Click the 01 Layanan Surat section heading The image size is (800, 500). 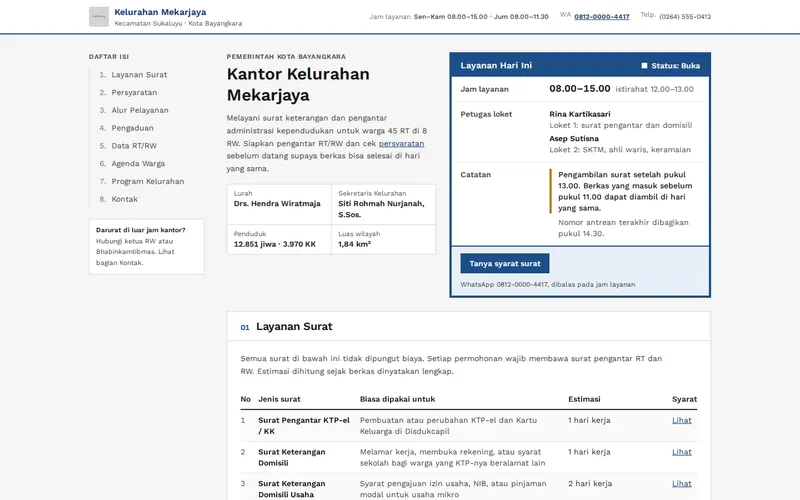coord(286,327)
